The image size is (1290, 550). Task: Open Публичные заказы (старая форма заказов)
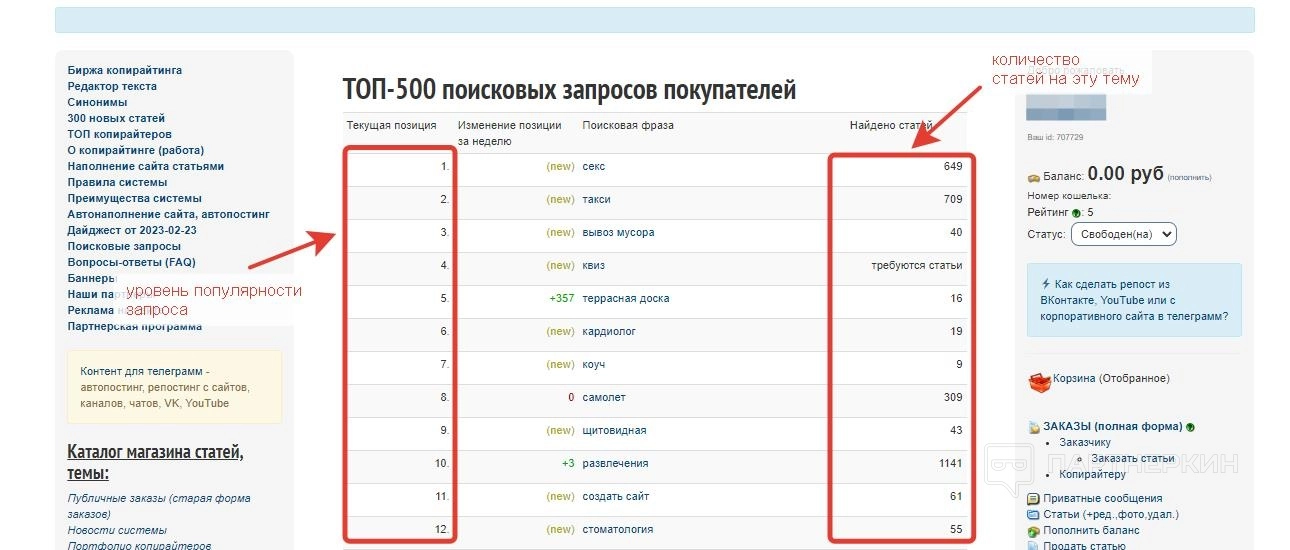click(159, 506)
